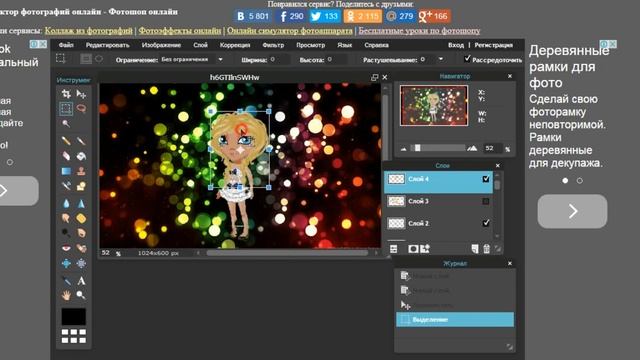Open the Растушевывание feather dropdown arrow
The width and height of the screenshot is (640, 360).
(x=441, y=59)
